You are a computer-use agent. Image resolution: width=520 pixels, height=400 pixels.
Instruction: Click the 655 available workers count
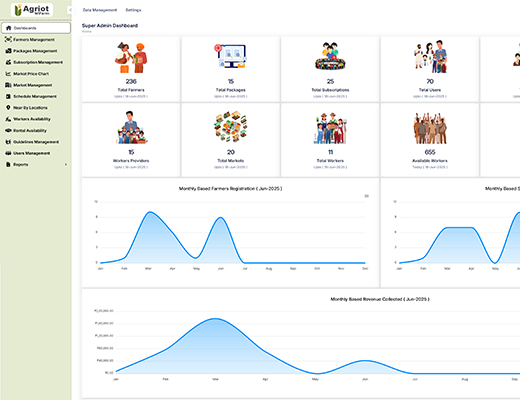[430, 152]
